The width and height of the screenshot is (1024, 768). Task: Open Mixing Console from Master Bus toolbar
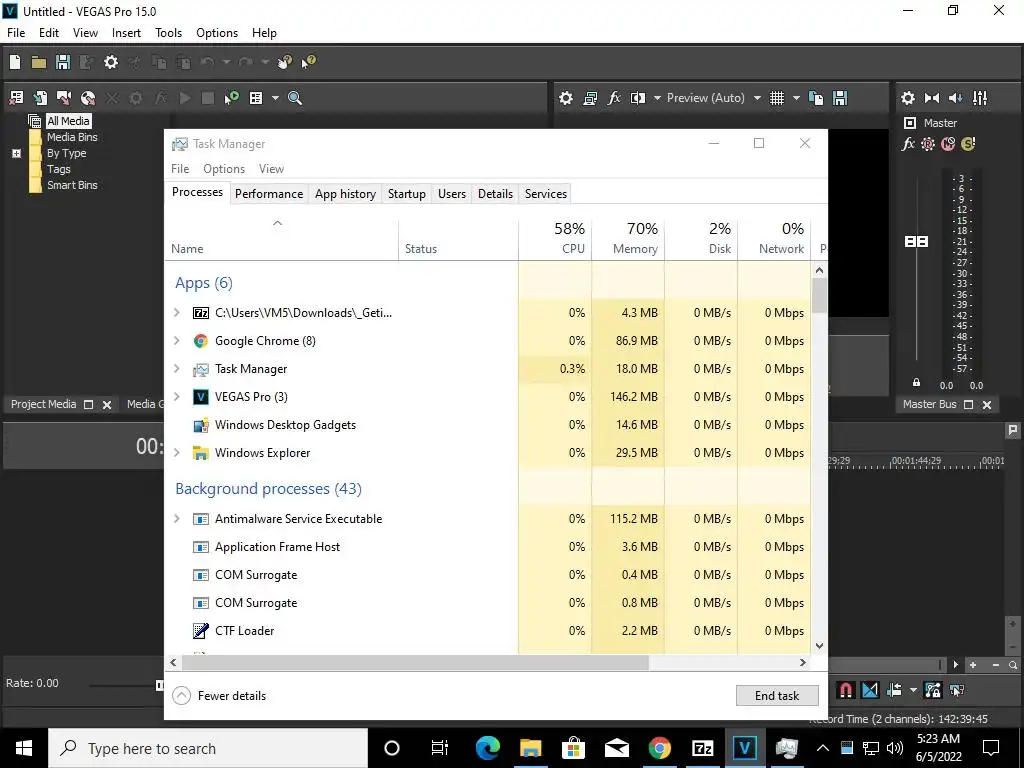[980, 98]
